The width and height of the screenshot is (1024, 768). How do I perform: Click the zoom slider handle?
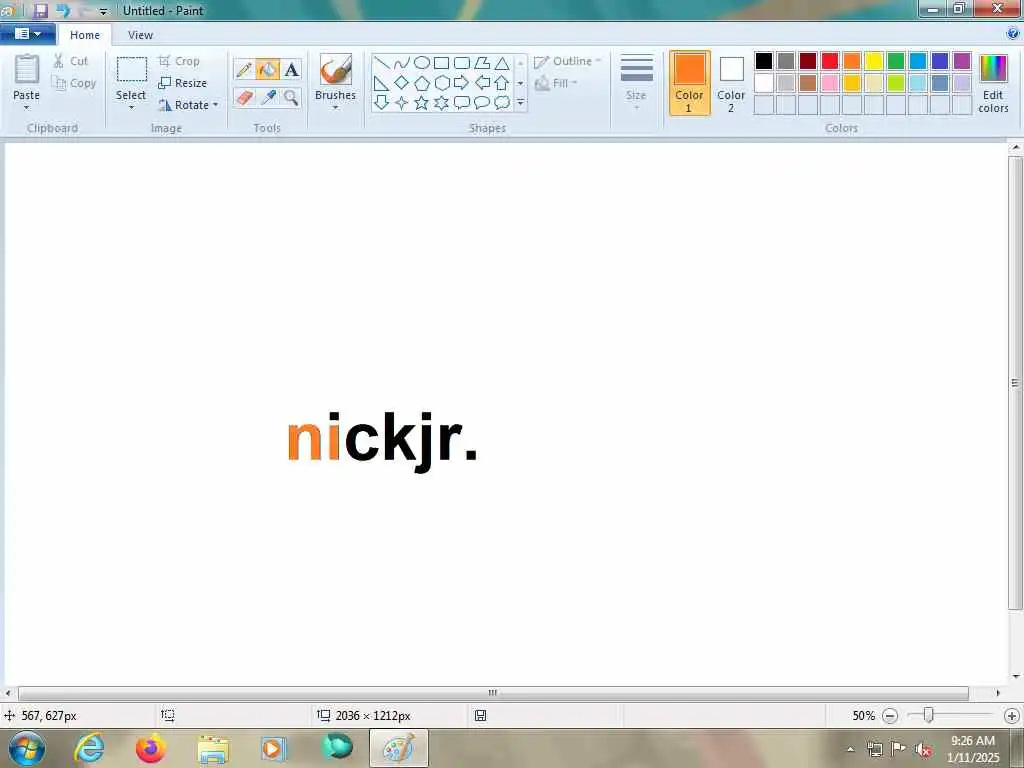click(x=928, y=716)
